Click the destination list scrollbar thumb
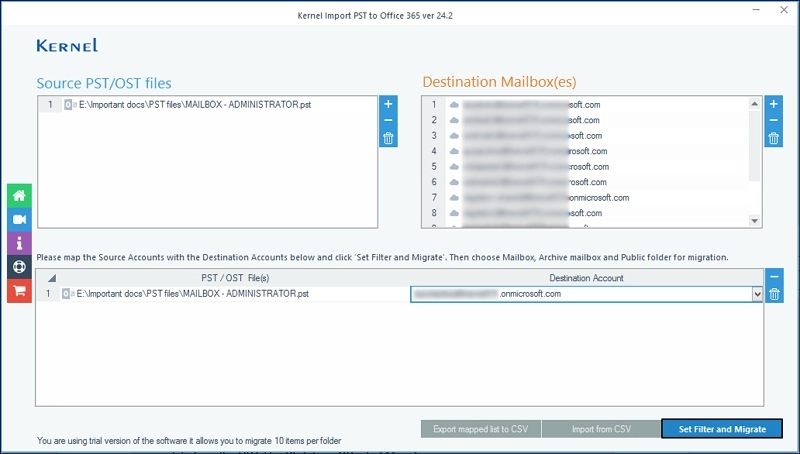 [754, 145]
